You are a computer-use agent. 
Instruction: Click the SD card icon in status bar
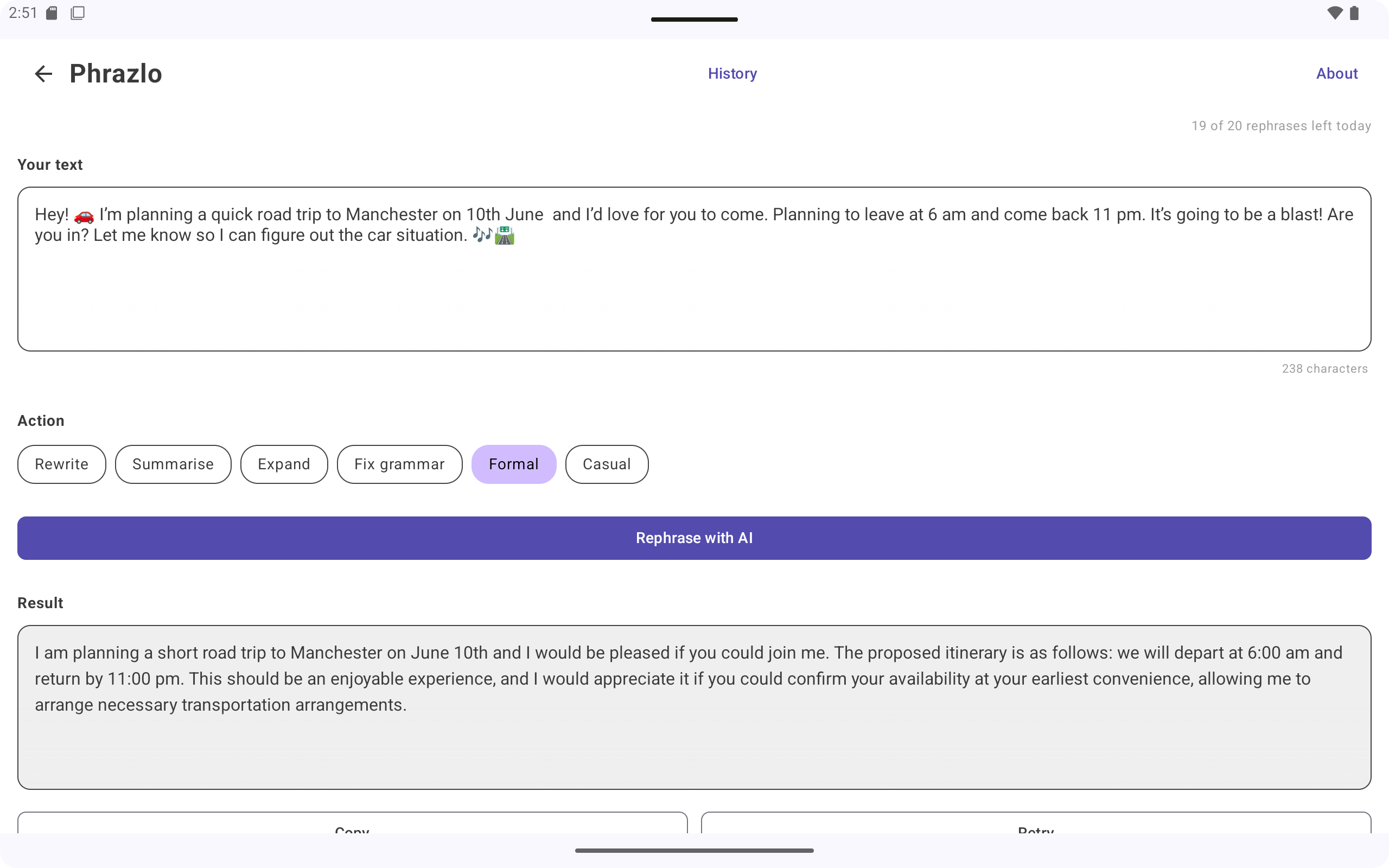tap(52, 12)
